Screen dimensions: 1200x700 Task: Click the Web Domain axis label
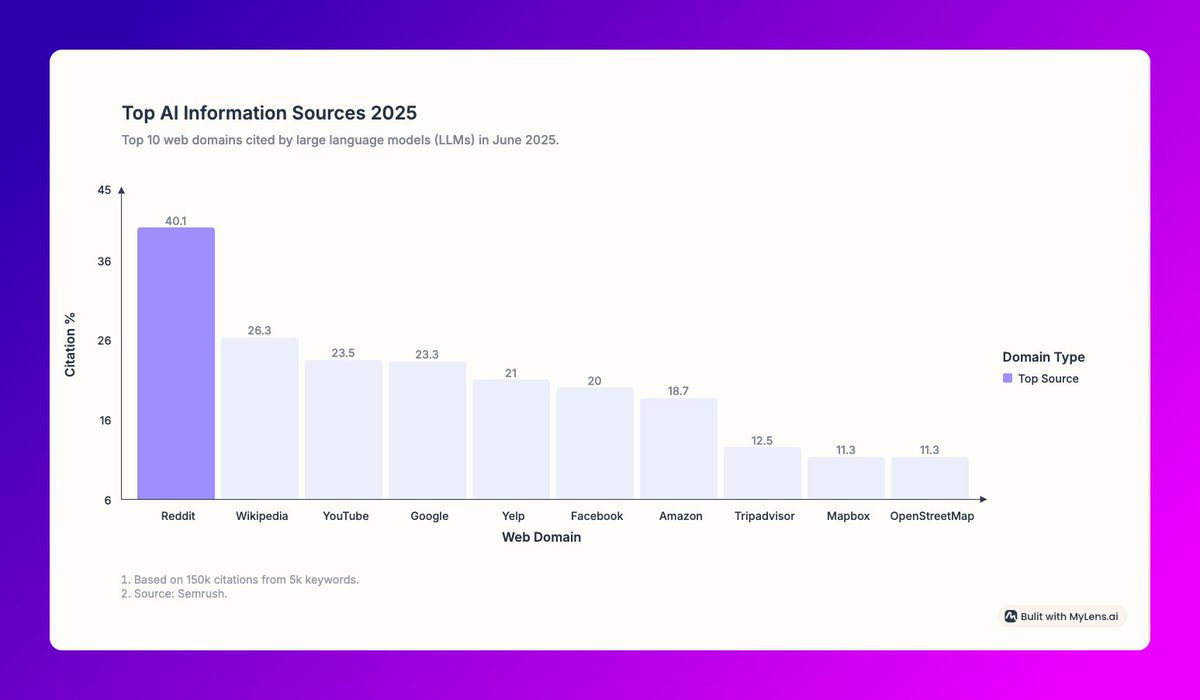tap(541, 537)
